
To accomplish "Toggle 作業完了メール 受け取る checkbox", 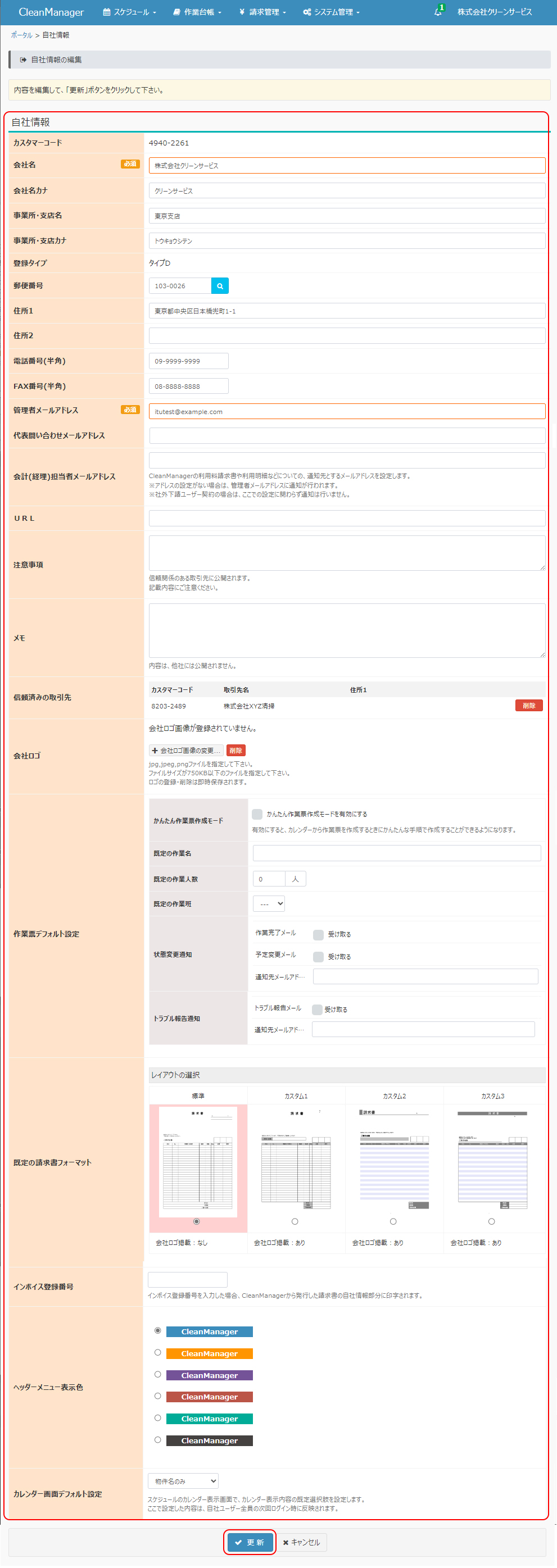I will click(318, 934).
